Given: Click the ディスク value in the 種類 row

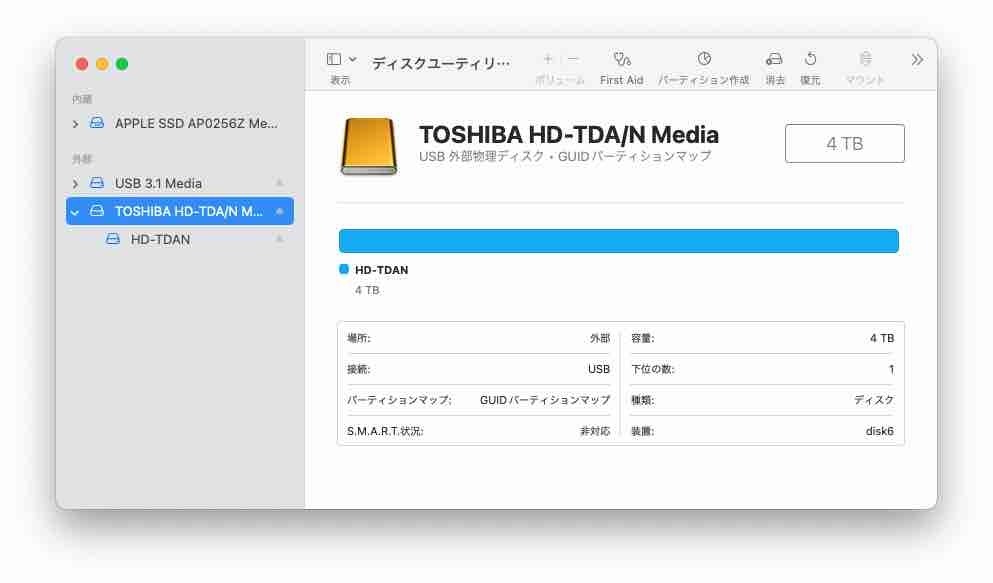Looking at the screenshot, I should 873,400.
